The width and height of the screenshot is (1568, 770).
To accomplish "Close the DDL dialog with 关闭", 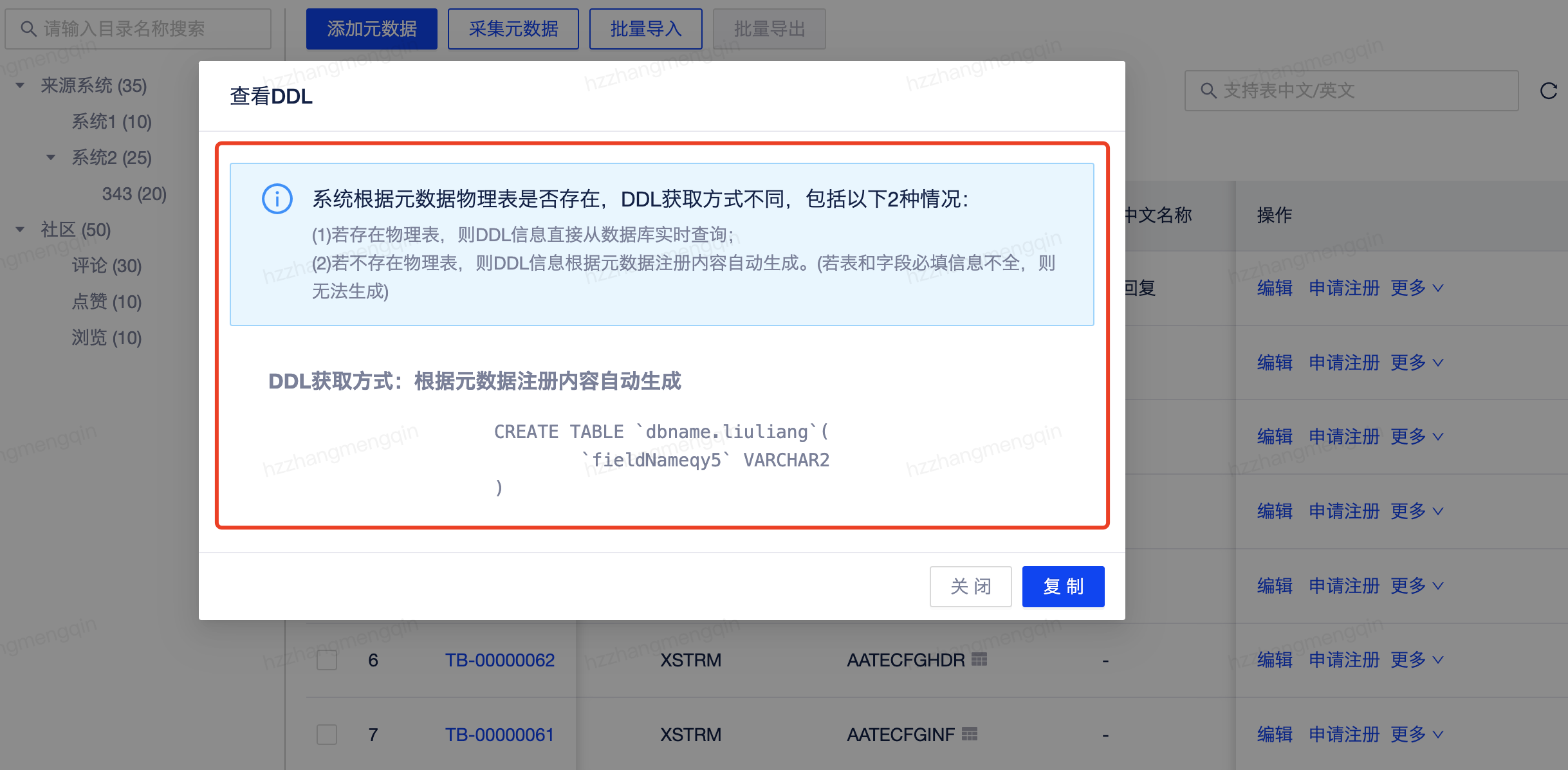I will click(x=971, y=586).
